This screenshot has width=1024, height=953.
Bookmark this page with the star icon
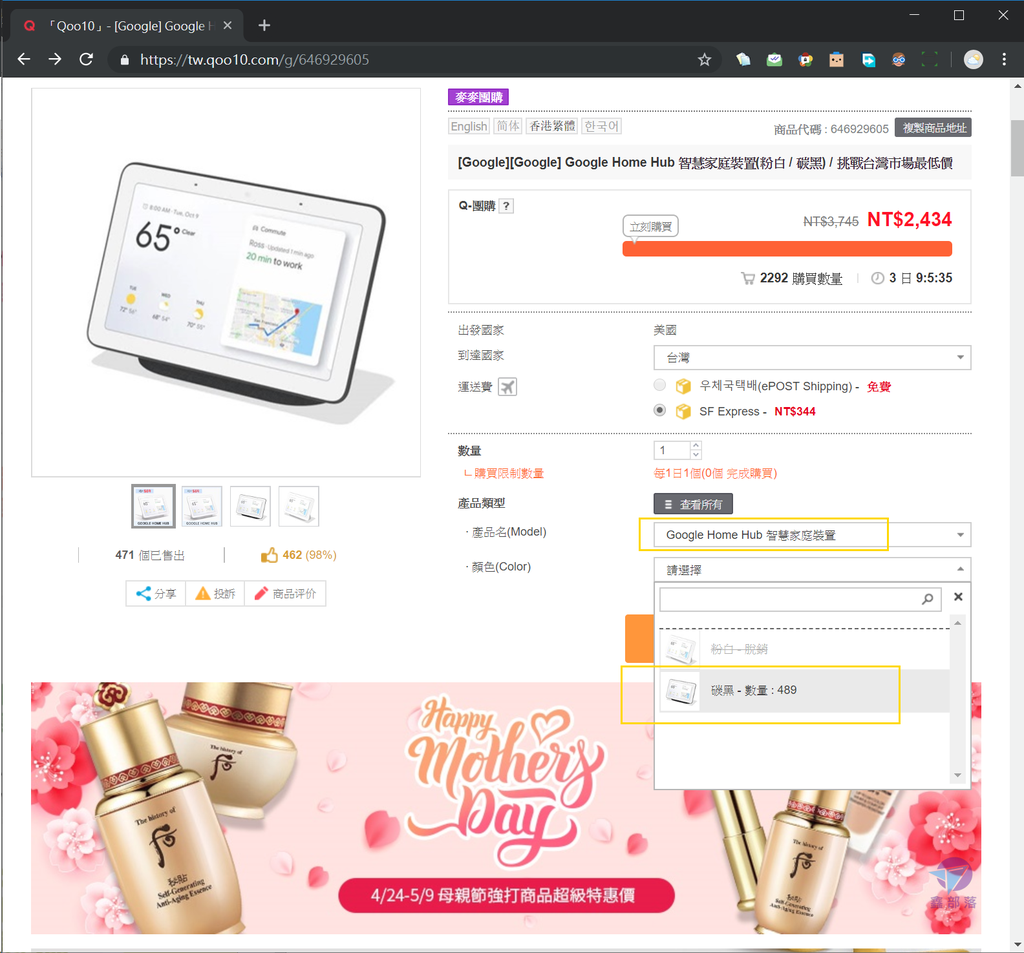(704, 60)
